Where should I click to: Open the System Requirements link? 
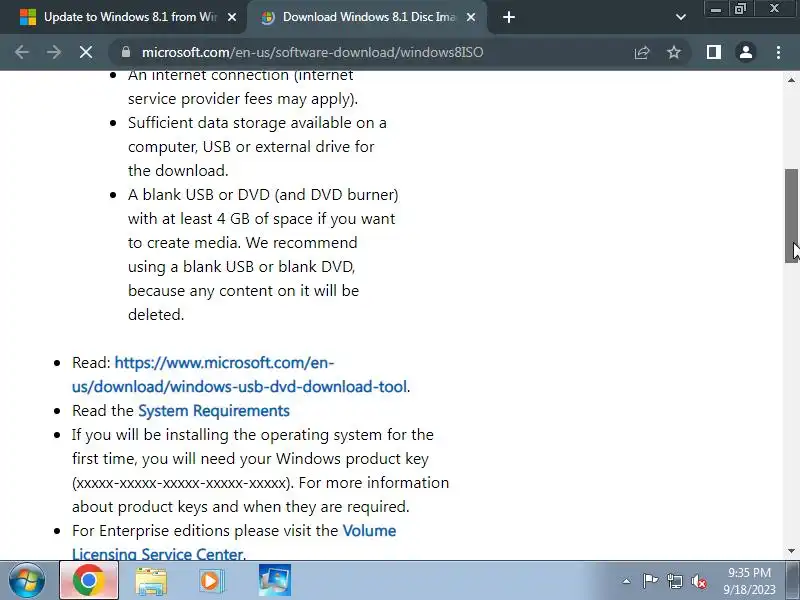[214, 411]
